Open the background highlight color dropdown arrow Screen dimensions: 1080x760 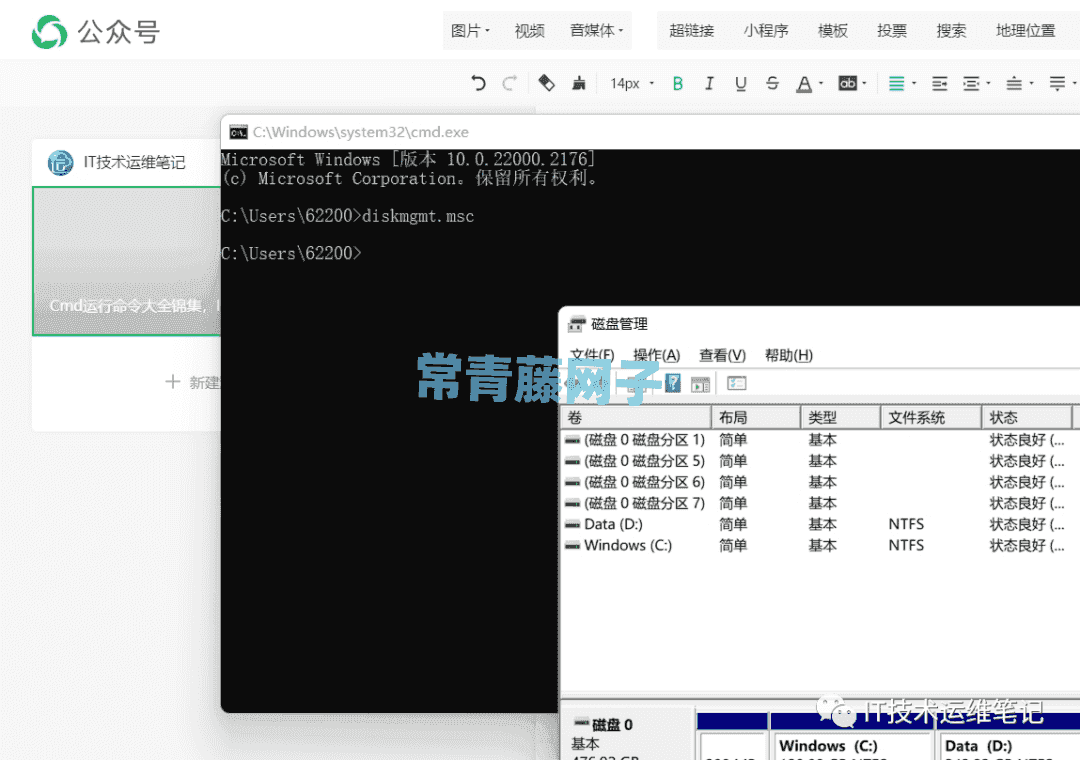click(864, 83)
